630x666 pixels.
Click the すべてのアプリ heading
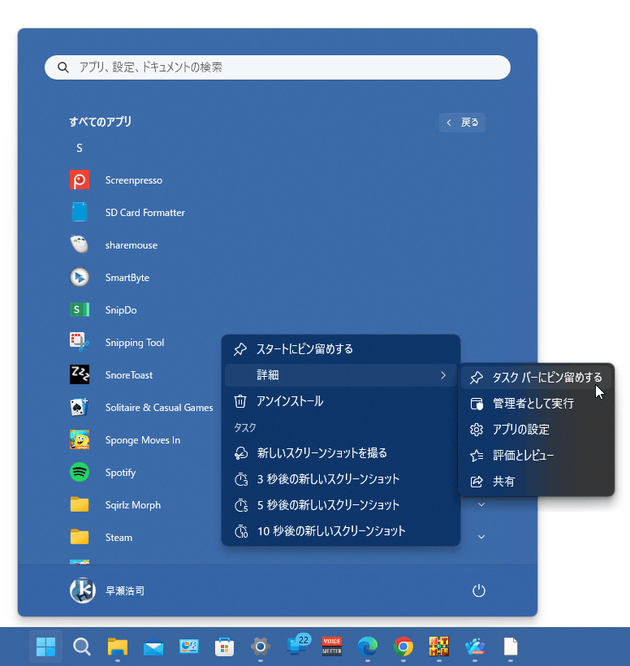point(100,122)
